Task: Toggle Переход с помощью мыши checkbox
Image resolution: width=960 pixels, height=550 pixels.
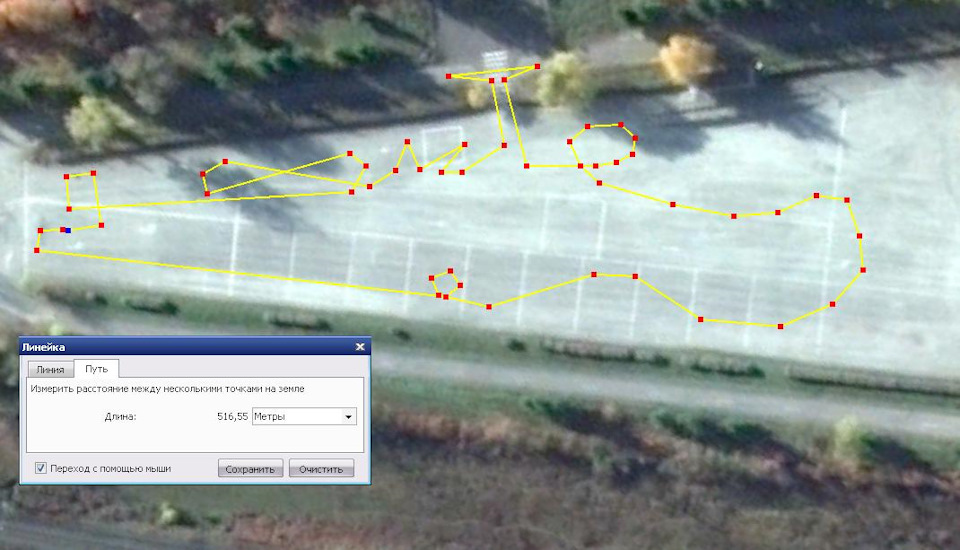Action: (x=41, y=468)
